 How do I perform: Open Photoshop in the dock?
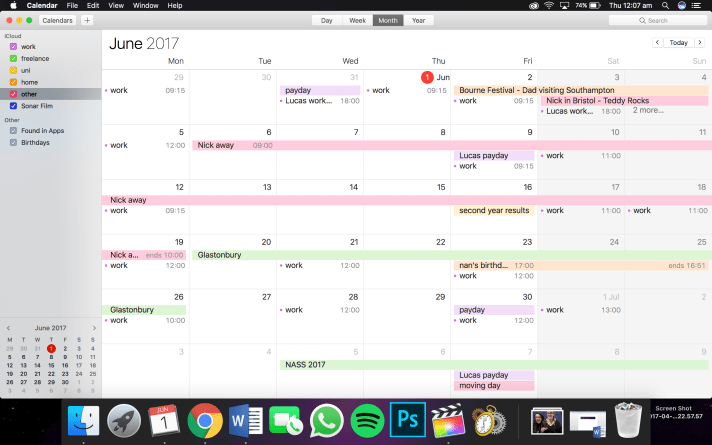[x=408, y=419]
